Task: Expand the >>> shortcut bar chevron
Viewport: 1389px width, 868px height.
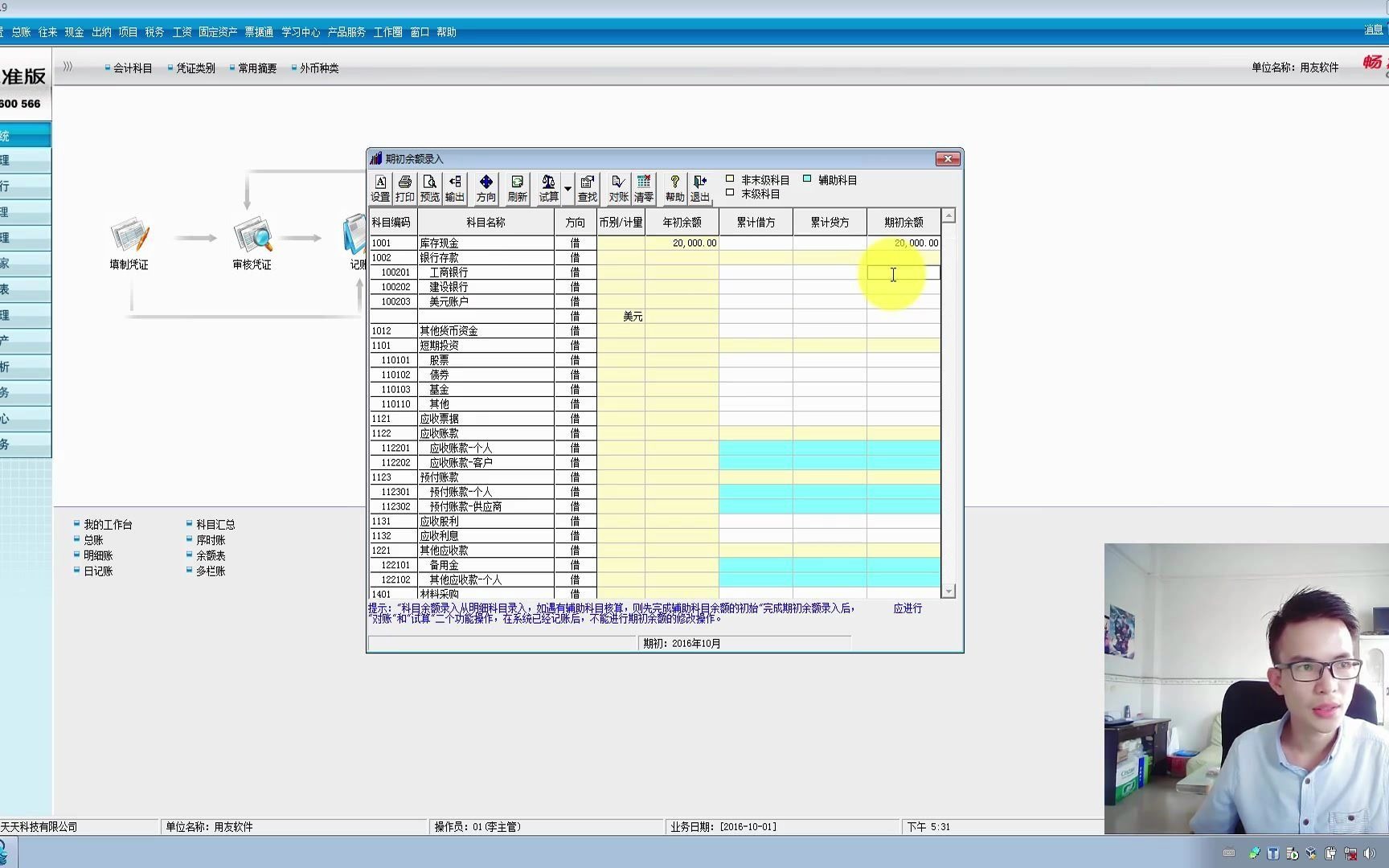Action: click(68, 67)
